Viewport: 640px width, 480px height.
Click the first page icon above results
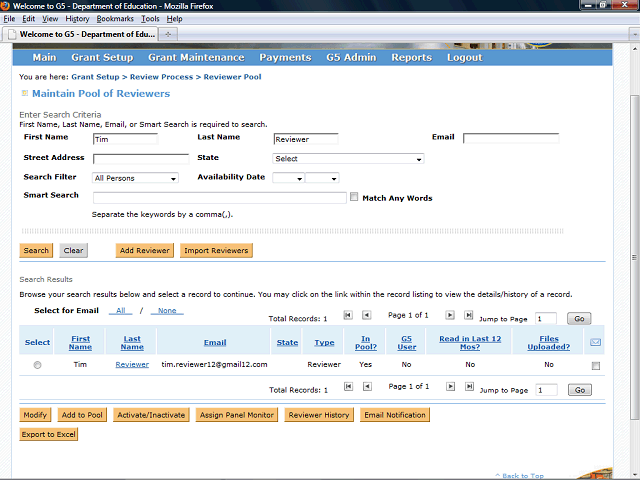(348, 315)
